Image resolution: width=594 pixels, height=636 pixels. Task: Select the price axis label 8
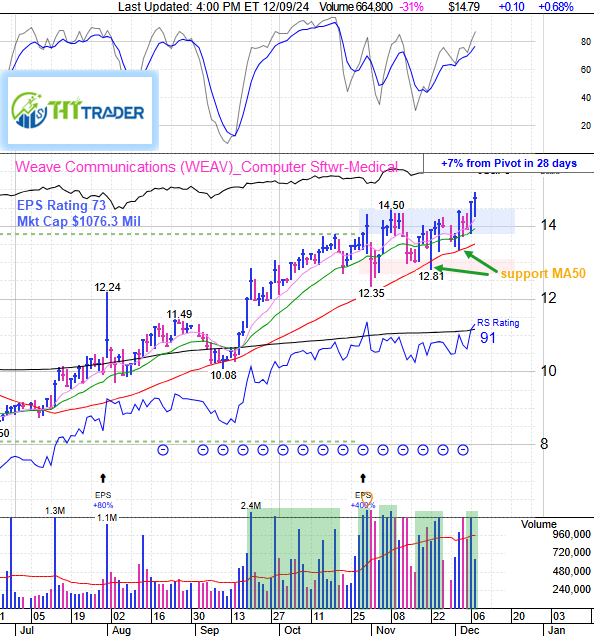pos(544,444)
